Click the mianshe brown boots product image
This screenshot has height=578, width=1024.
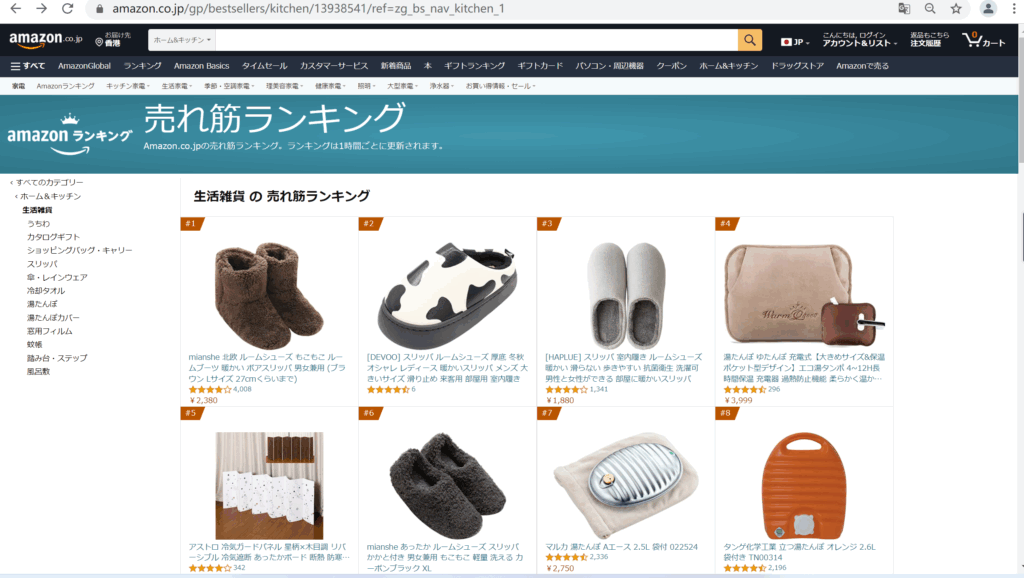pos(269,295)
